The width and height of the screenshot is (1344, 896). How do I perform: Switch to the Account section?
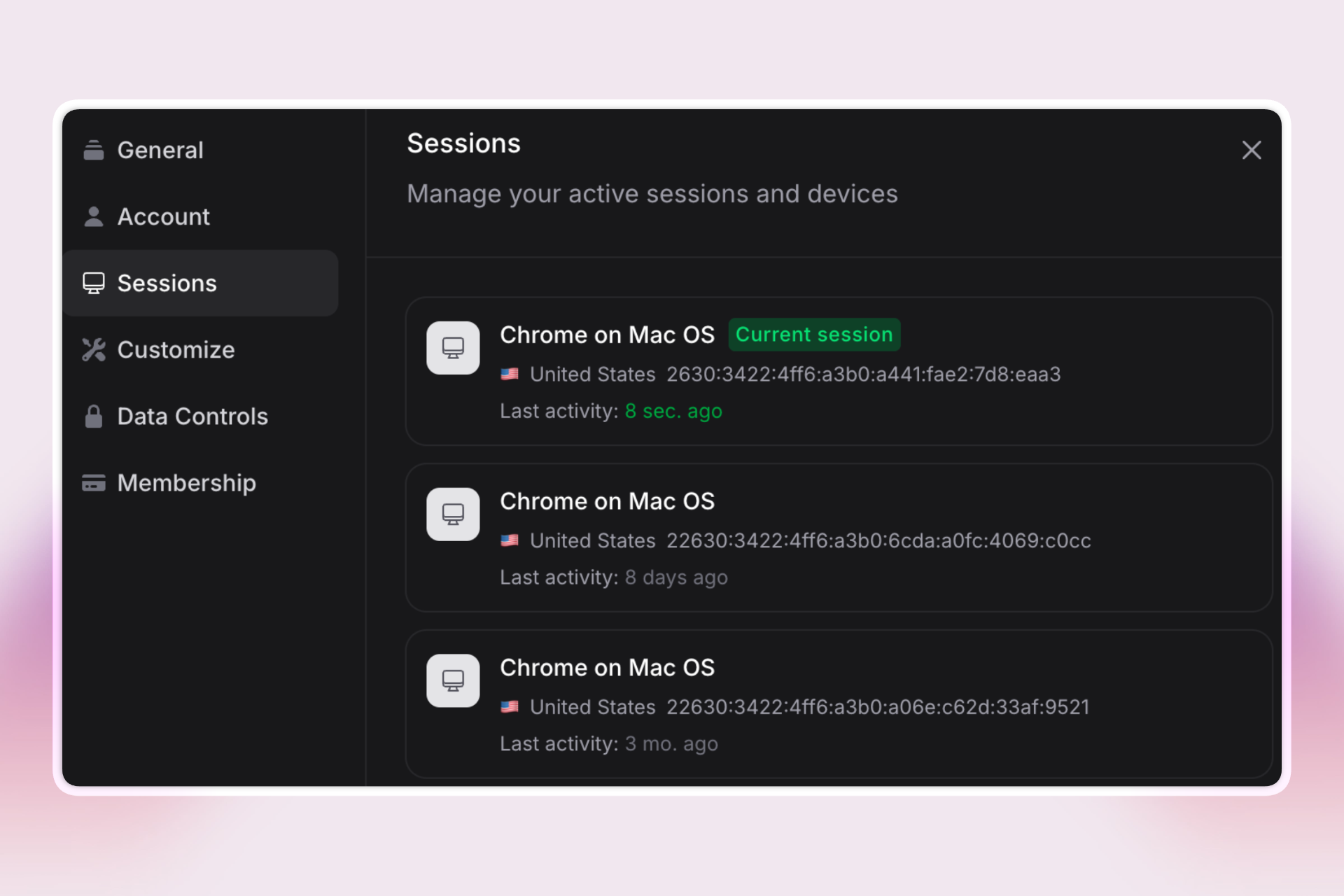point(164,216)
